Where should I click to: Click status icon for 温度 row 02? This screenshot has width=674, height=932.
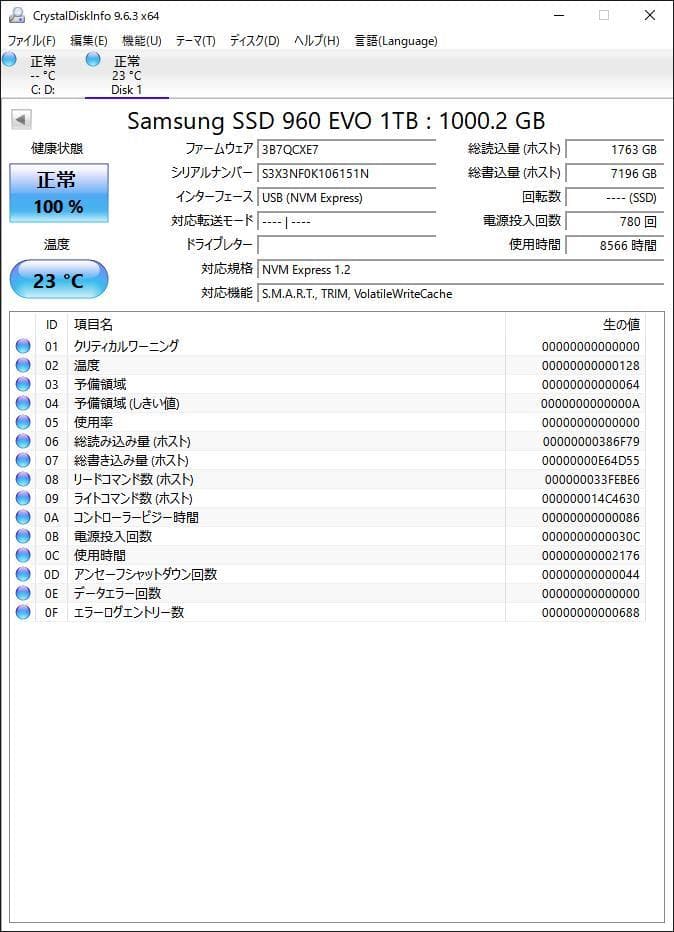(x=23, y=365)
